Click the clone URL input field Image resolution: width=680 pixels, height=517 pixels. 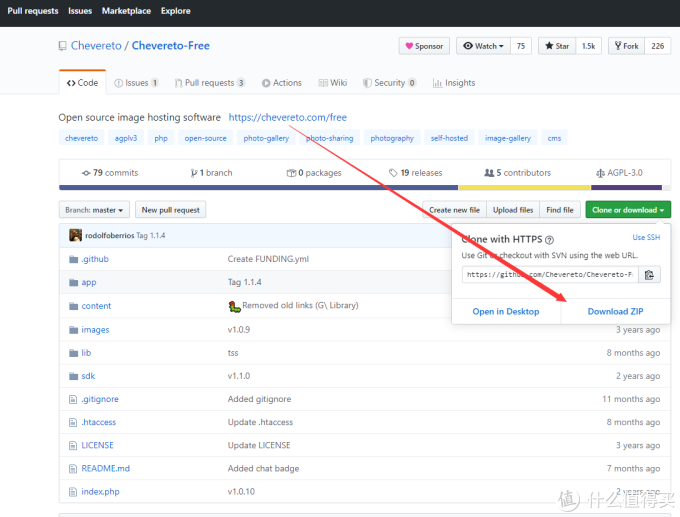click(549, 275)
